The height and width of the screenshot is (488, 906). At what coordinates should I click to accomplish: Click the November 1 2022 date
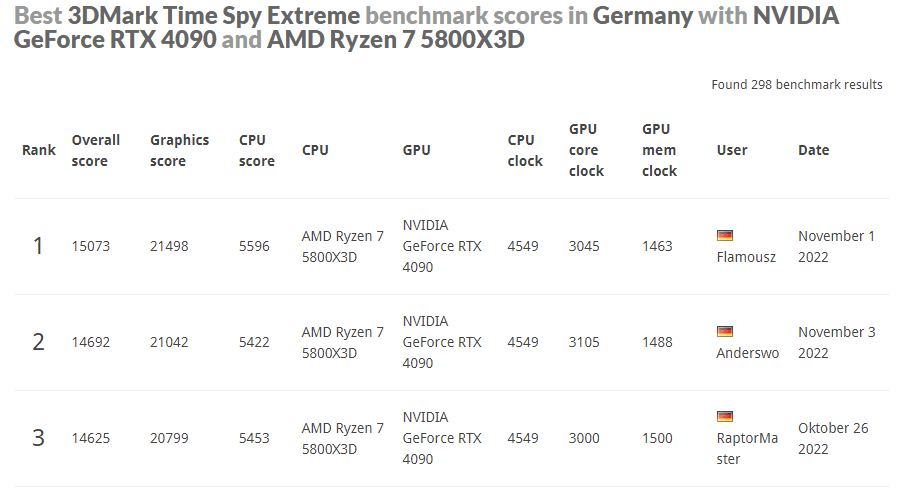pos(836,246)
